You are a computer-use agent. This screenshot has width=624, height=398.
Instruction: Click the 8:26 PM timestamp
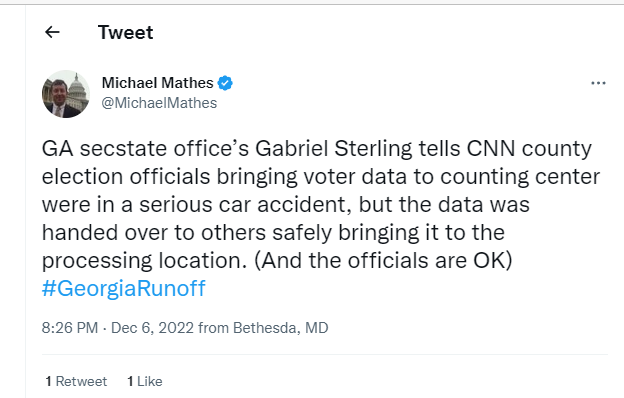pyautogui.click(x=70, y=328)
